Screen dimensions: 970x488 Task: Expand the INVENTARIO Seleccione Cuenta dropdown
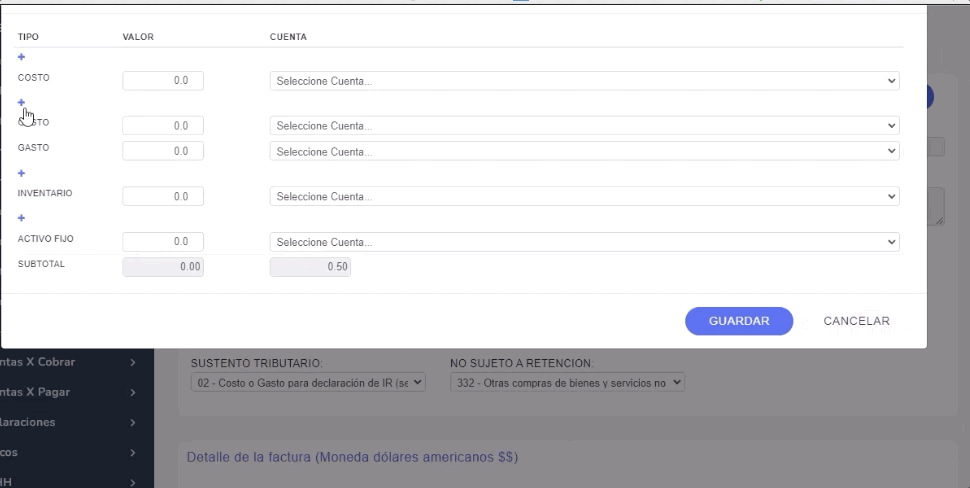pyautogui.click(x=584, y=197)
